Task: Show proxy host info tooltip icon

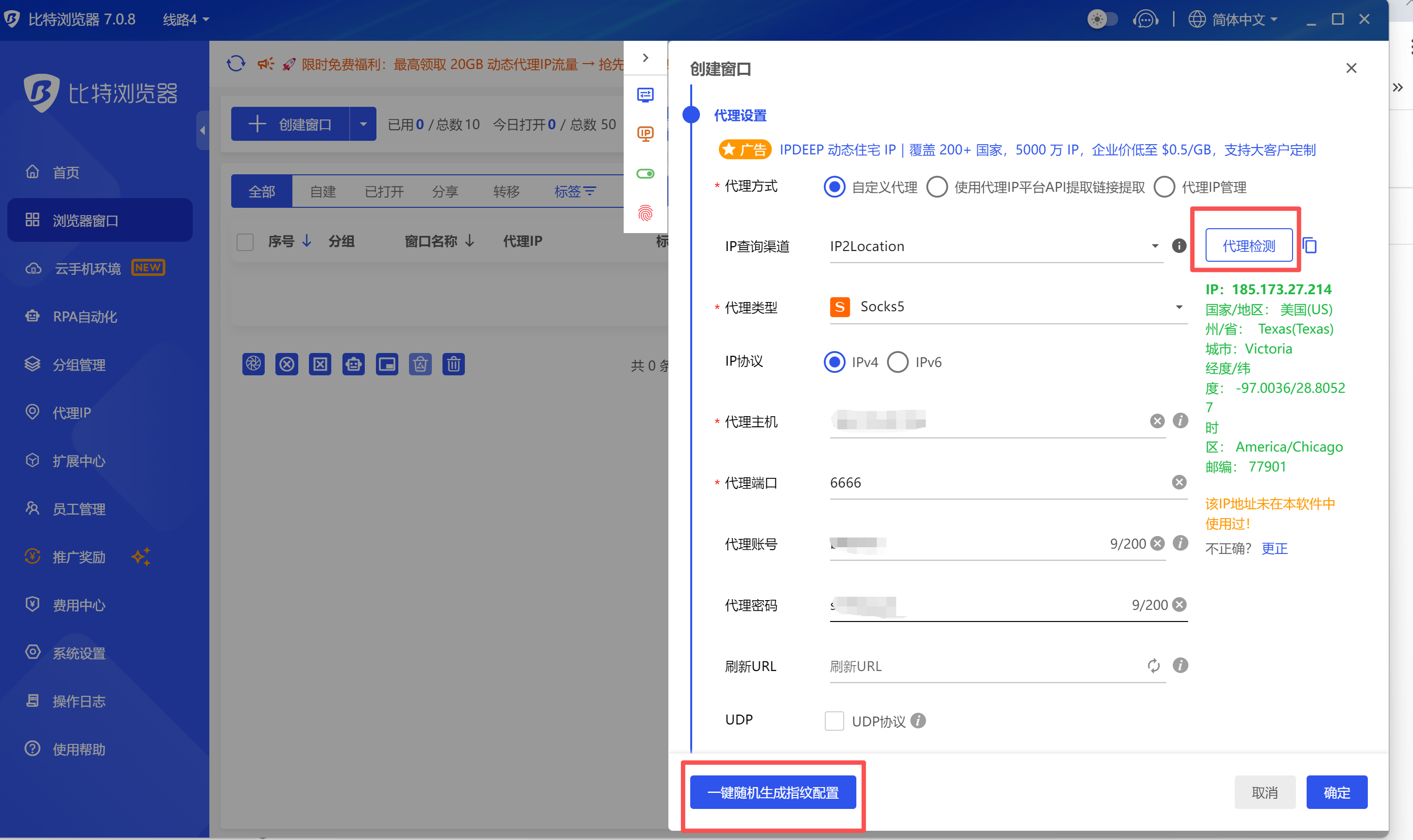Action: [x=1180, y=420]
